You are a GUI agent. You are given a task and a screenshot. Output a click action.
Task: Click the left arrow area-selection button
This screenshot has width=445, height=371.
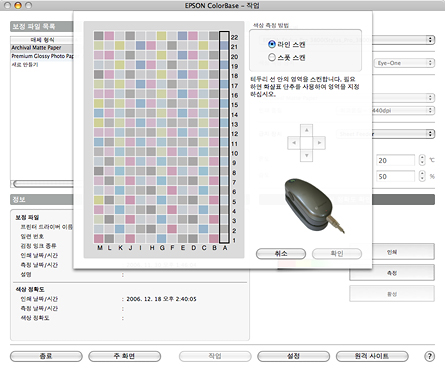point(294,143)
